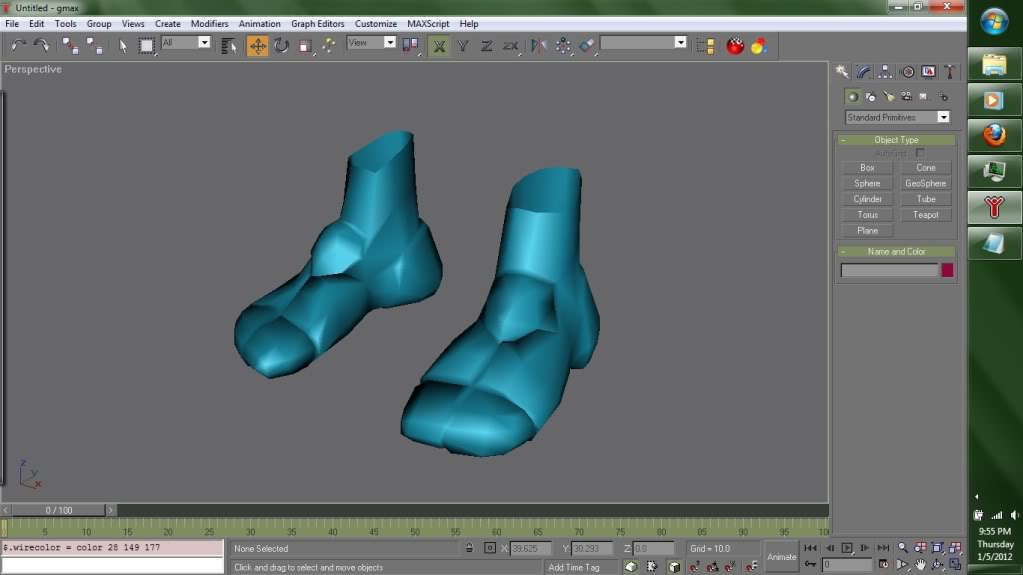Click the Redo arrow icon
Screen dimensions: 1023x575
(41, 46)
